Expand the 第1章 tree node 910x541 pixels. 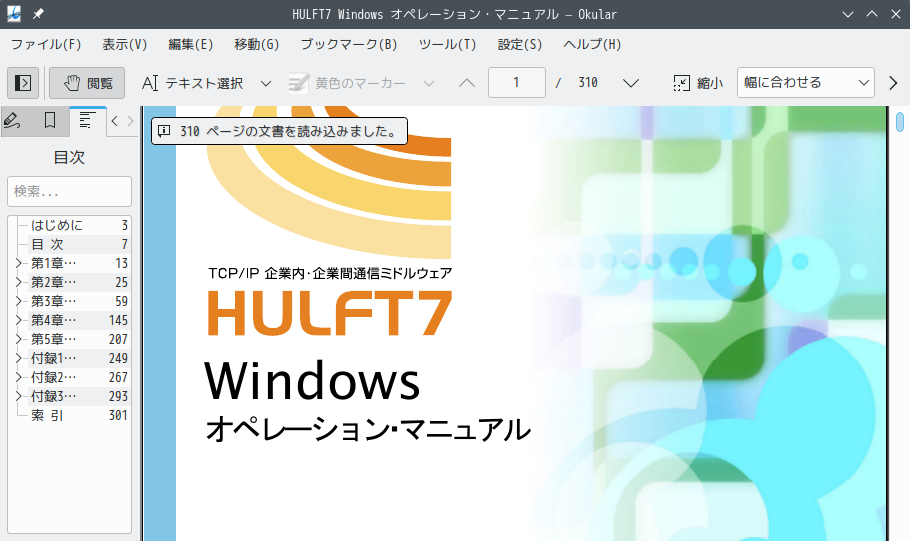pos(19,264)
